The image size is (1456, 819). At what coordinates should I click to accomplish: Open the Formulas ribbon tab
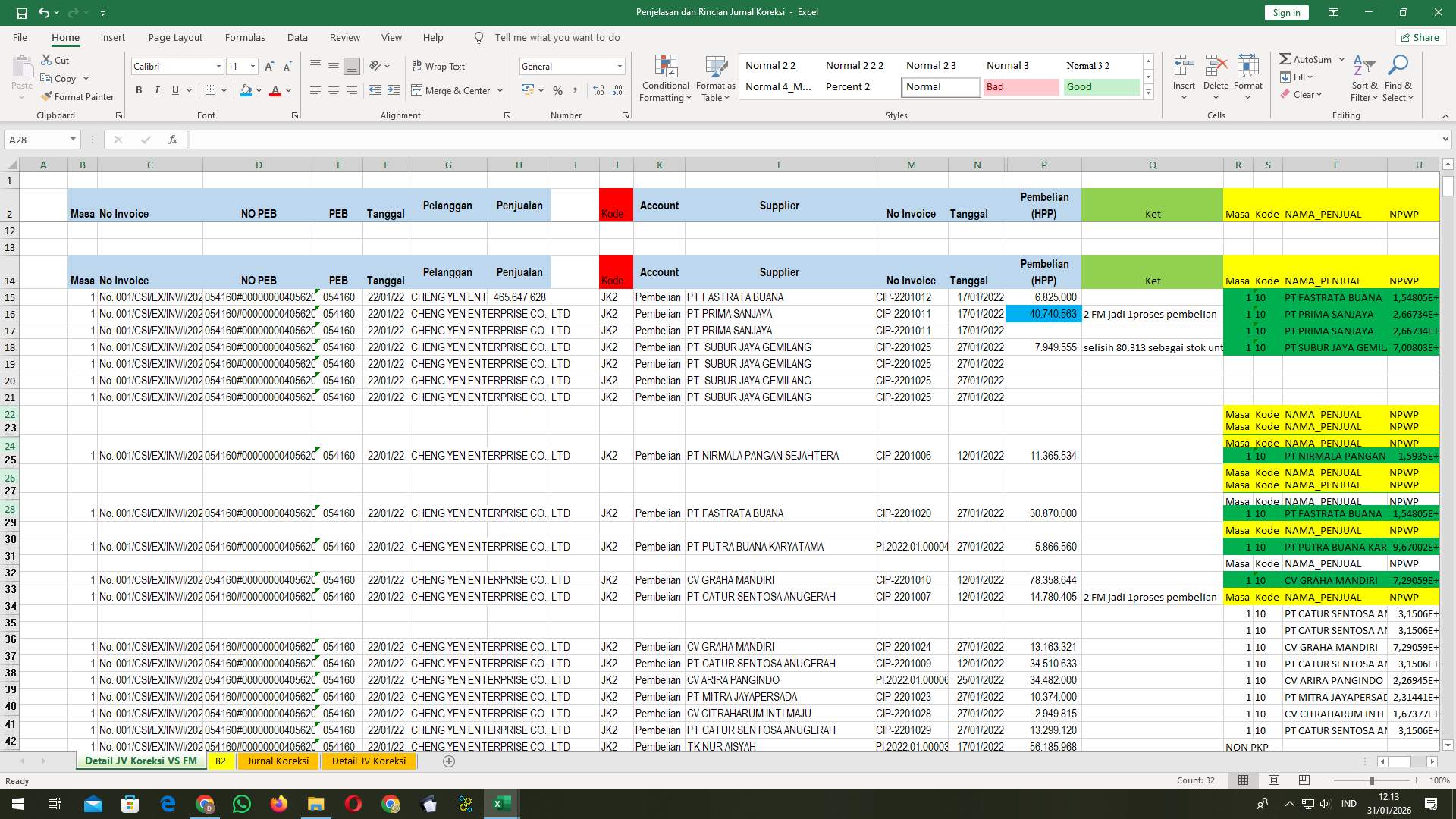tap(245, 37)
